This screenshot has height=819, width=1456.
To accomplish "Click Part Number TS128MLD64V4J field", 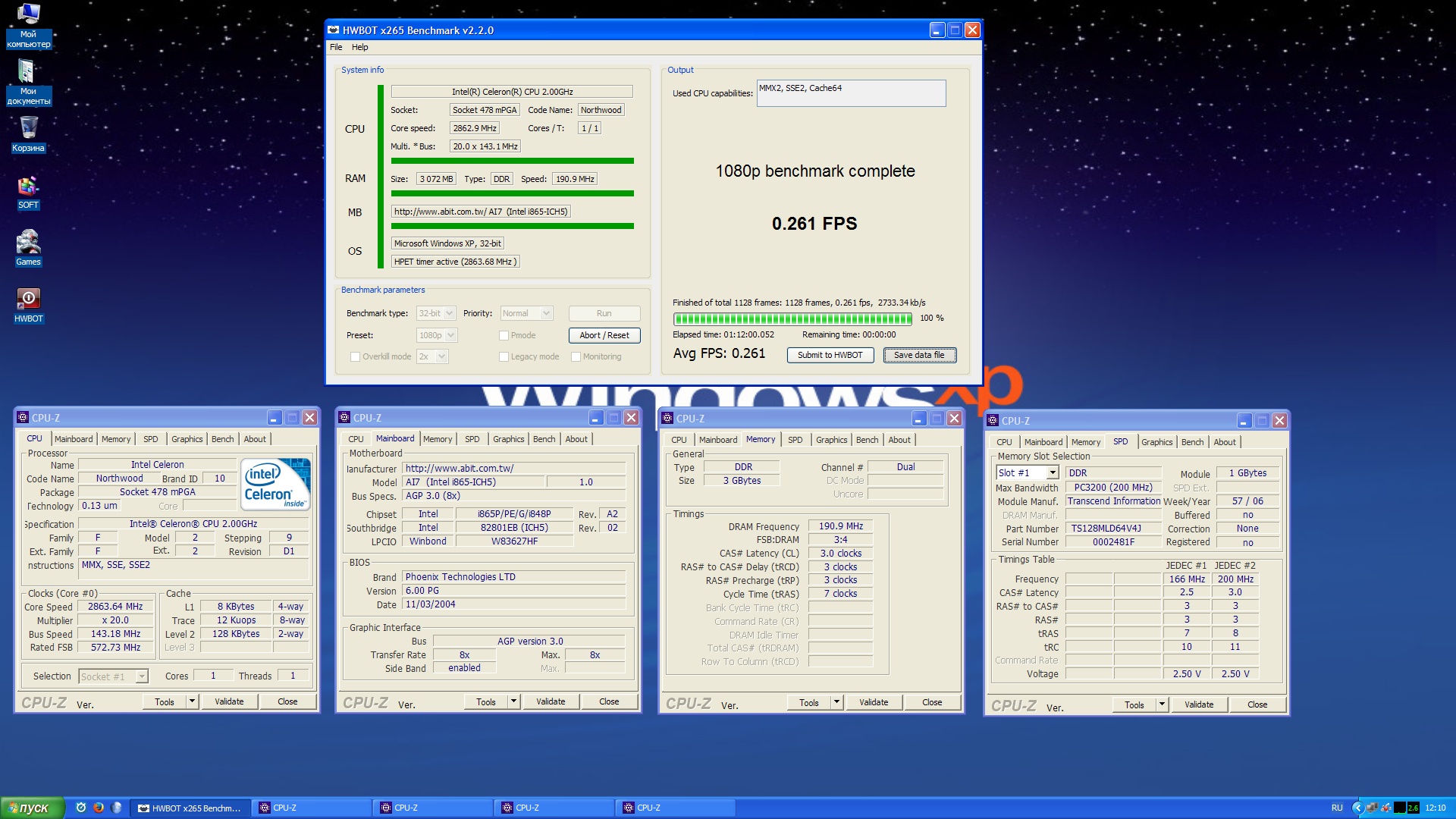I will tap(1113, 529).
